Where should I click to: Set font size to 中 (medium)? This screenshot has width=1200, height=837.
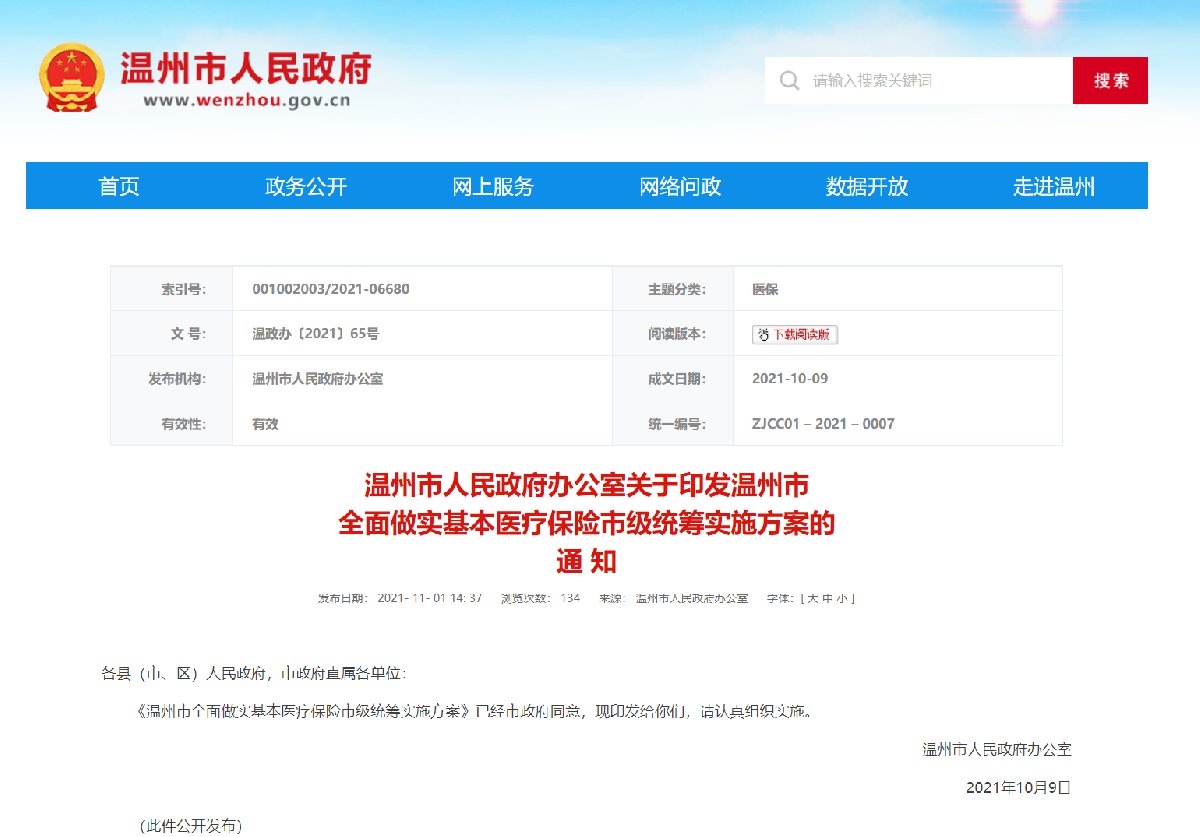click(x=827, y=598)
